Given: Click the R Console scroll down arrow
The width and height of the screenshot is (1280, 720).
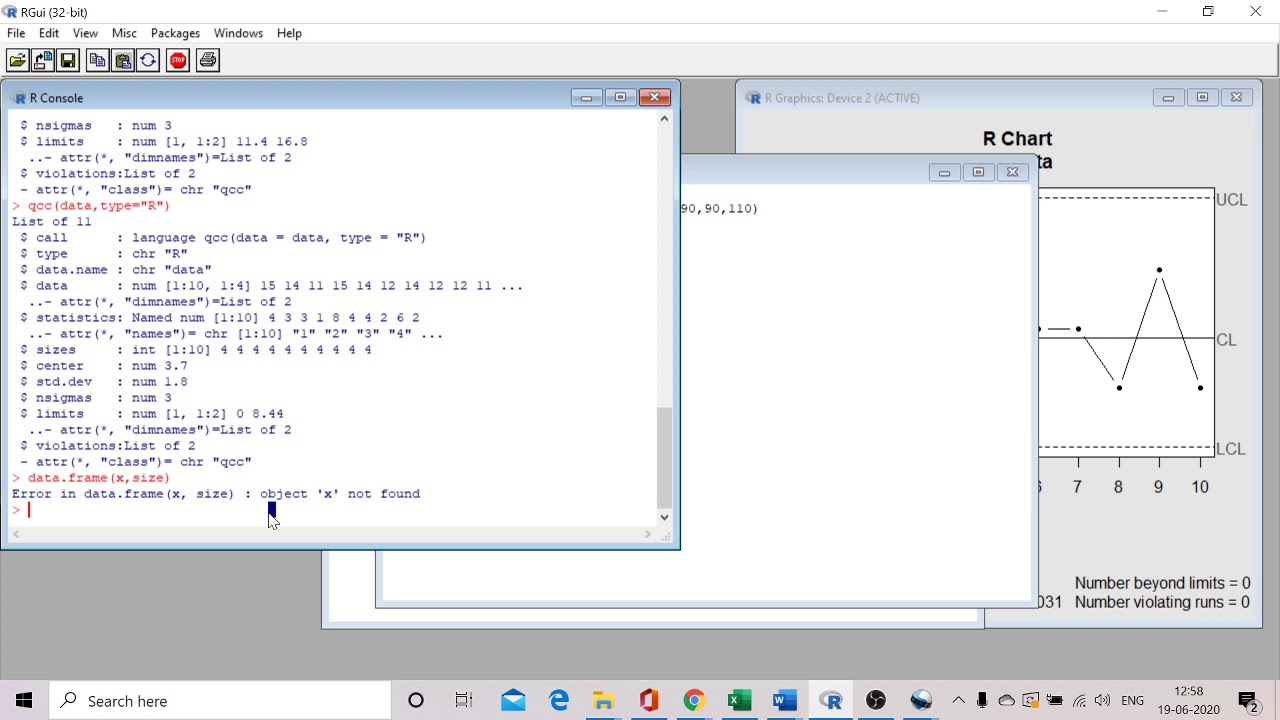Looking at the screenshot, I should 664,517.
